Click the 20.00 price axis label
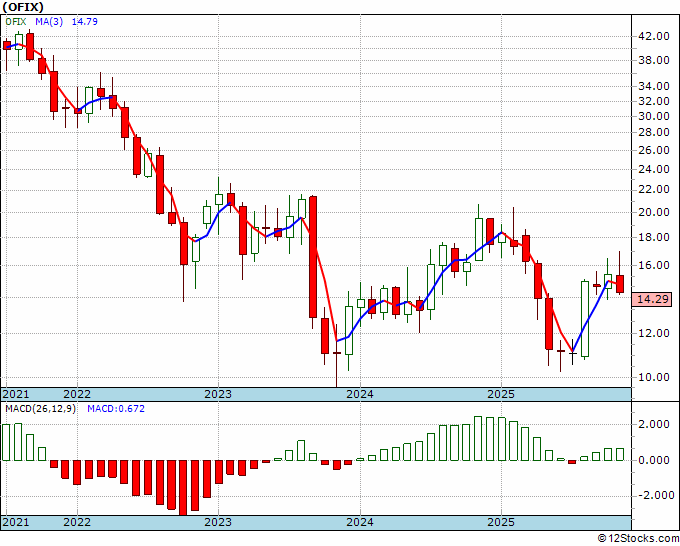 (654, 212)
